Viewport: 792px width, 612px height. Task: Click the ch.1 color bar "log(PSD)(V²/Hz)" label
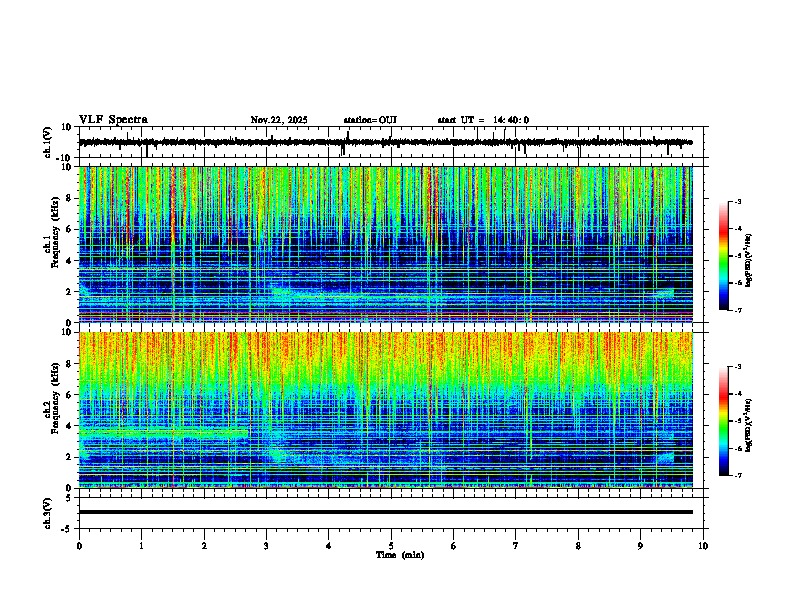tap(749, 260)
